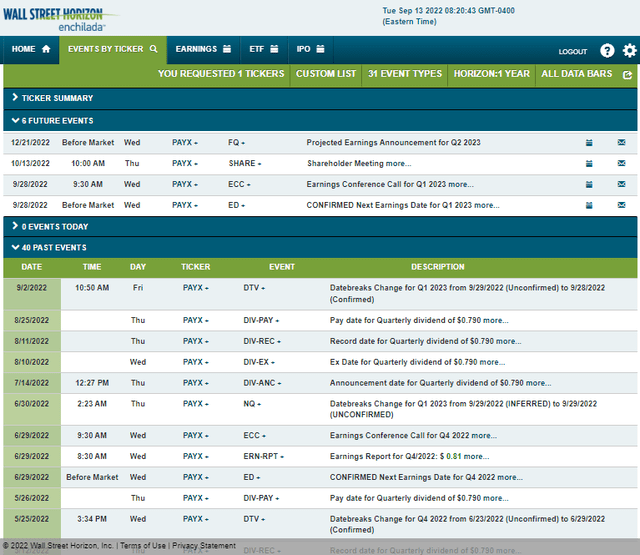Image resolution: width=640 pixels, height=555 pixels.
Task: Open NQ dropdown in 6/30/2022 row
Action: tap(252, 404)
